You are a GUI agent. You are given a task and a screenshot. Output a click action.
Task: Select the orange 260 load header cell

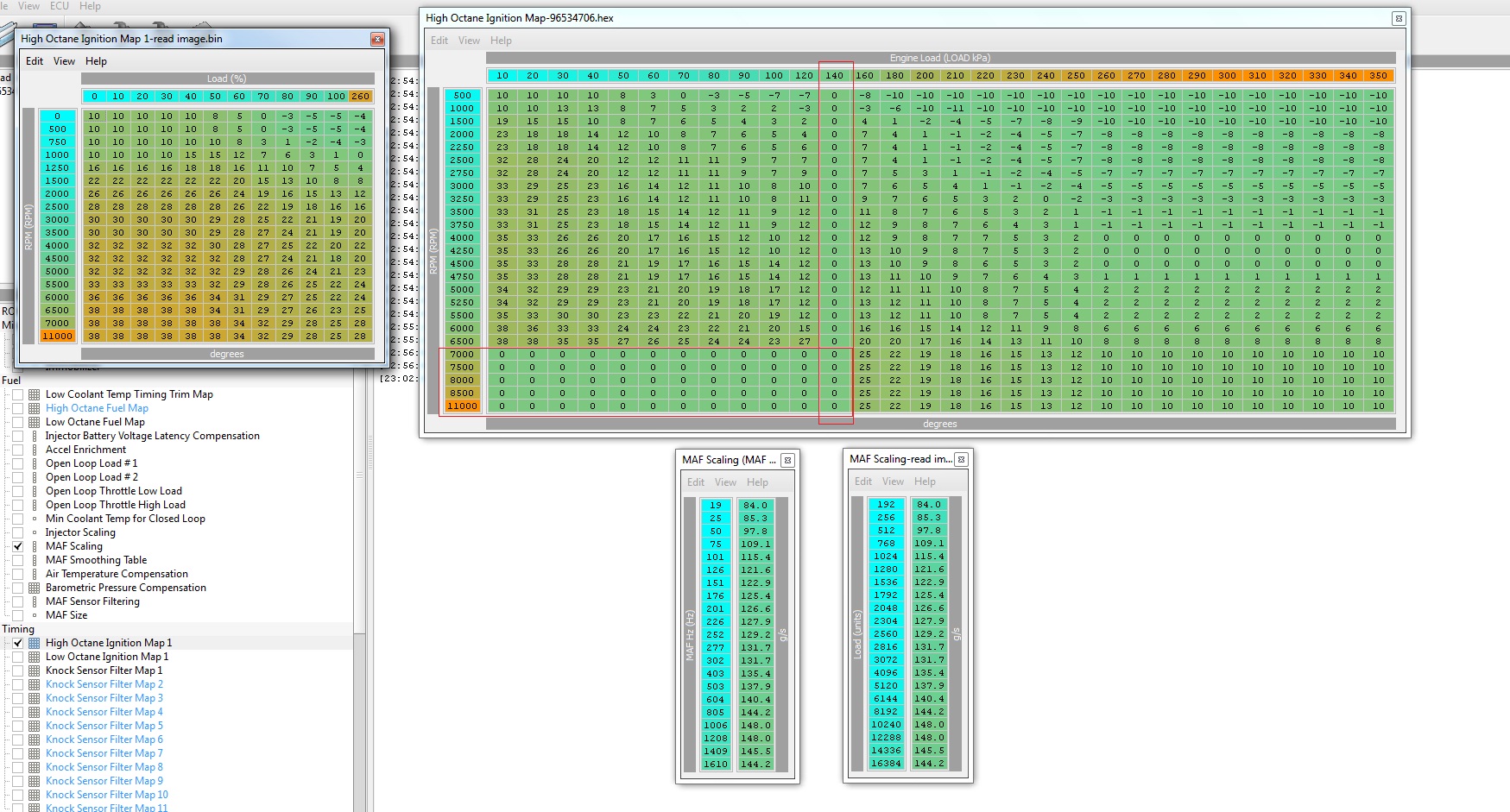pos(361,96)
